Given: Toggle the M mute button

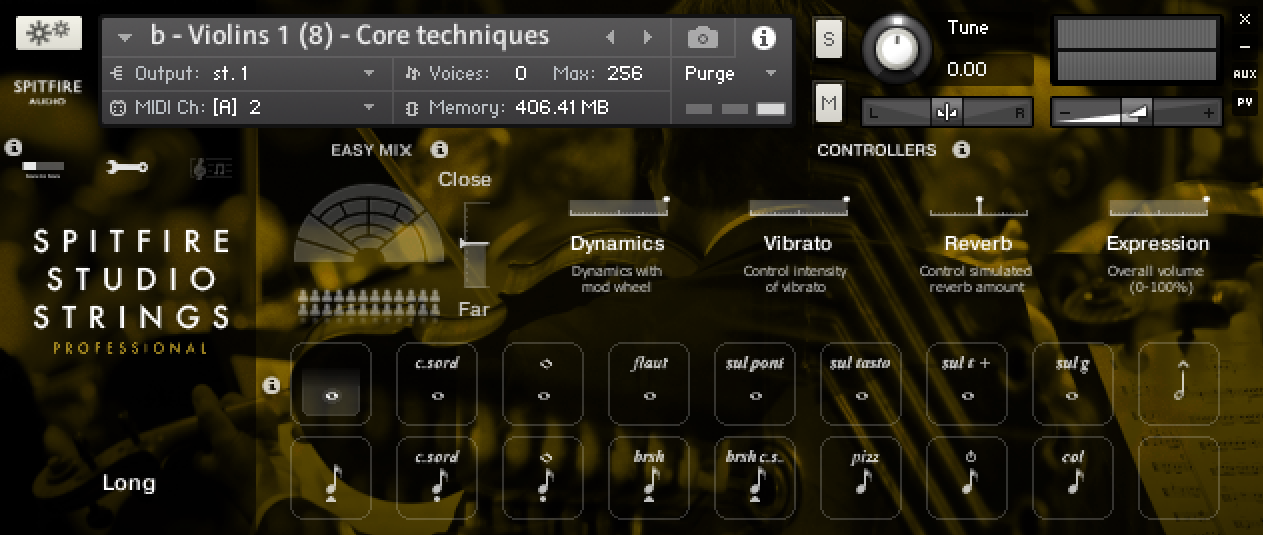Looking at the screenshot, I should pyautogui.click(x=829, y=102).
